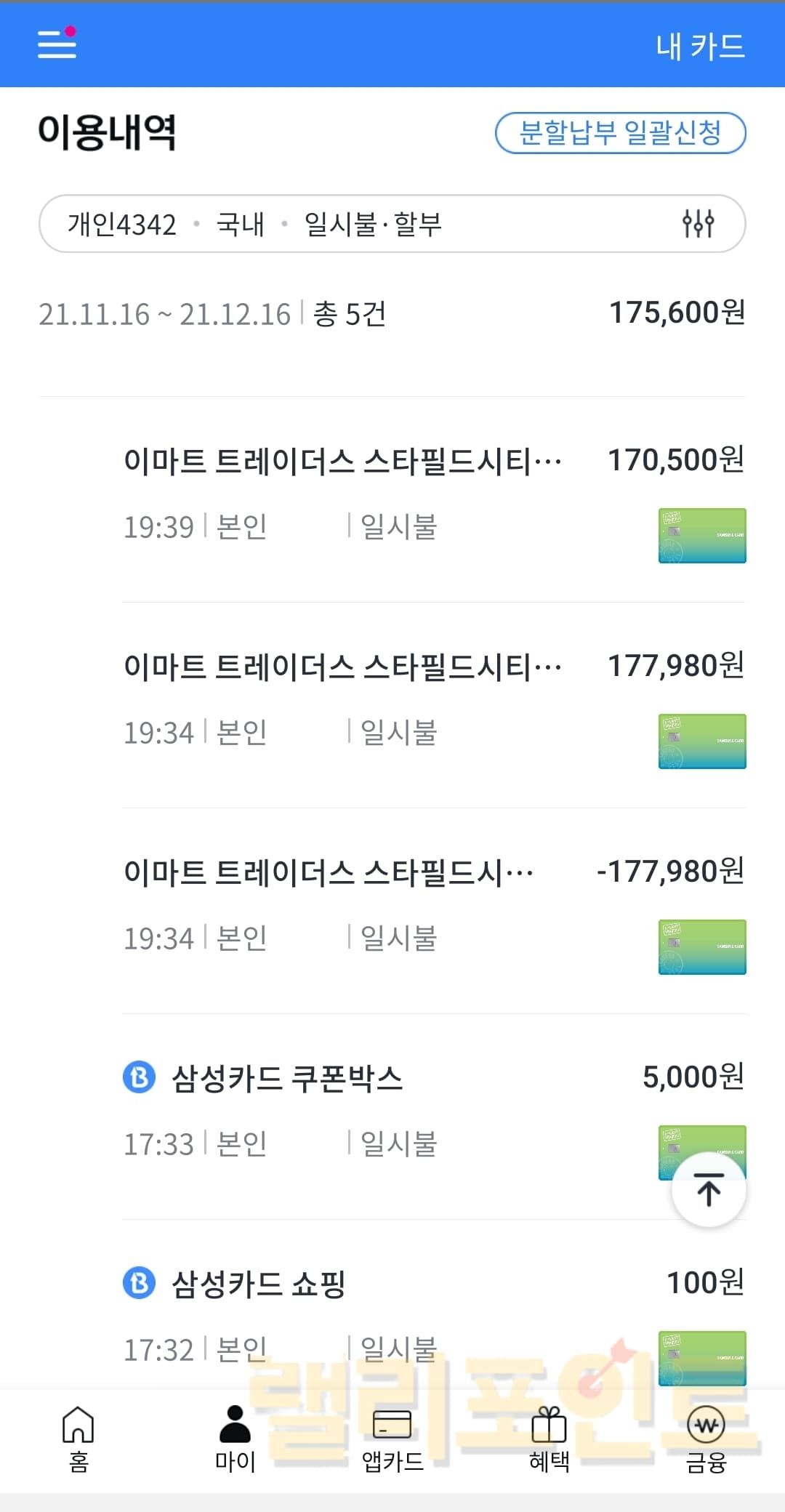Viewport: 785px width, 1512px height.
Task: Select the 앱카드 tab
Action: tap(392, 1439)
